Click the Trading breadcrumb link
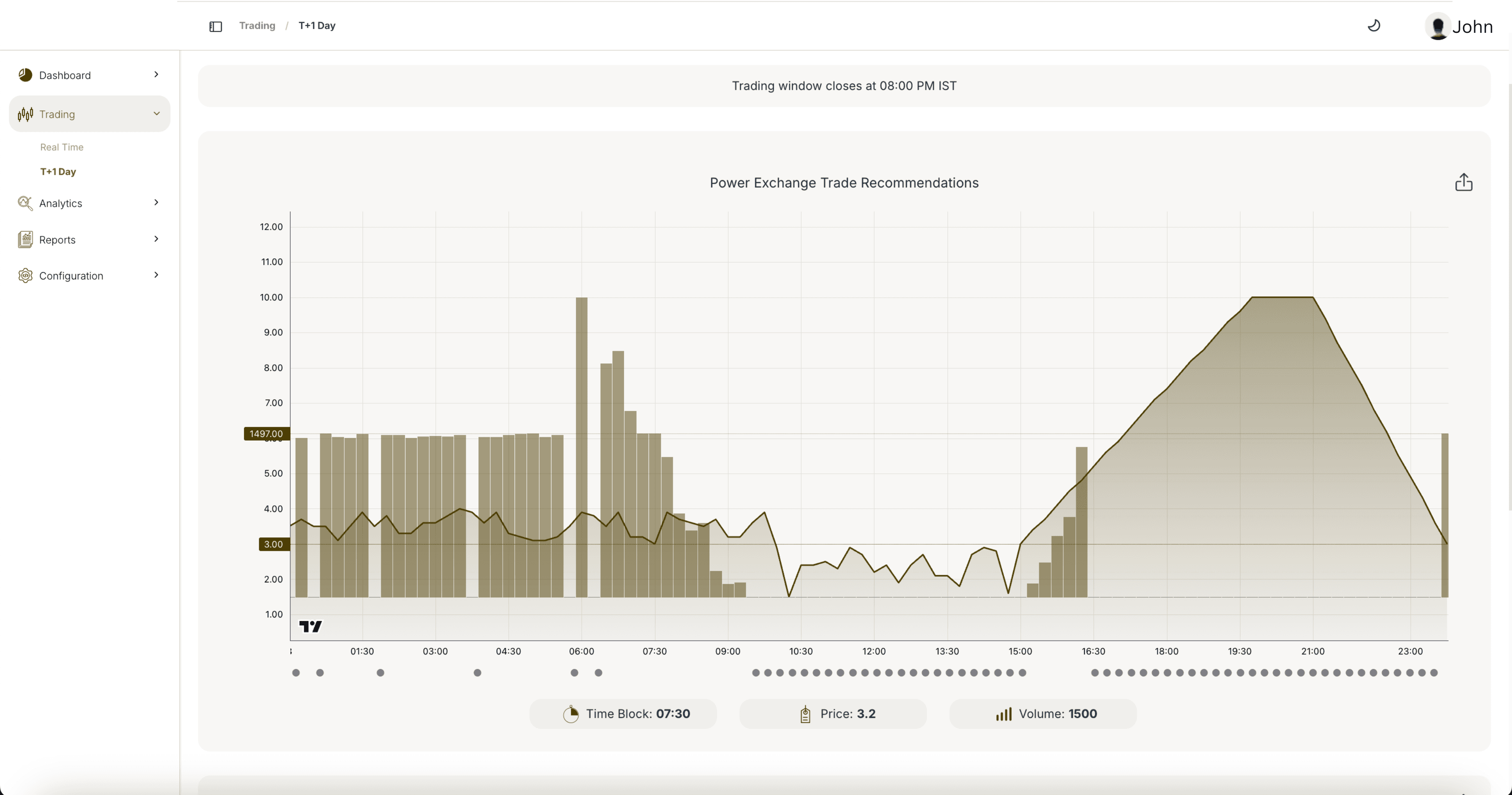Viewport: 1512px width, 795px height. (257, 26)
